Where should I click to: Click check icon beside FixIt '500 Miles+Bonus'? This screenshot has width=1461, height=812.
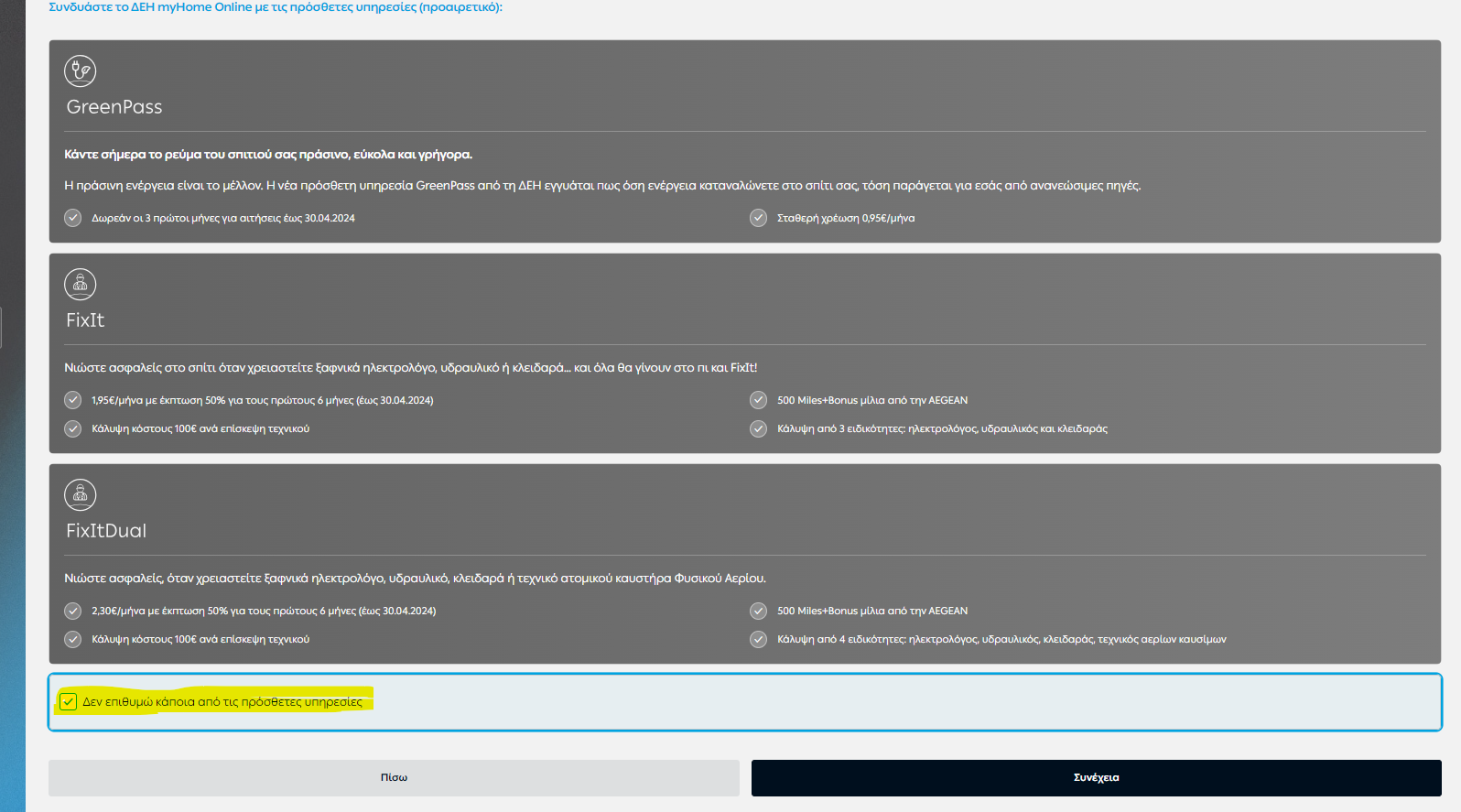click(758, 400)
